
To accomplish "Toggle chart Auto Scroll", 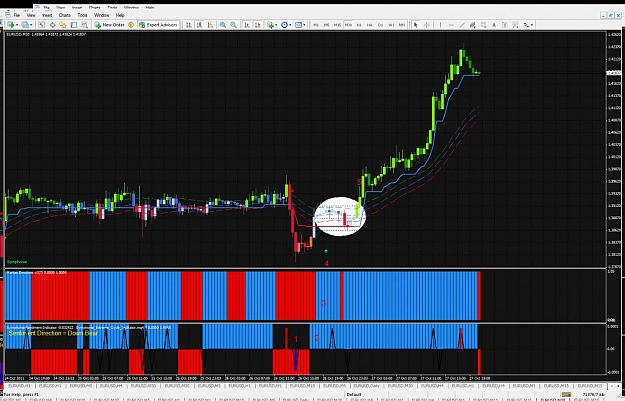I will [x=247, y=25].
